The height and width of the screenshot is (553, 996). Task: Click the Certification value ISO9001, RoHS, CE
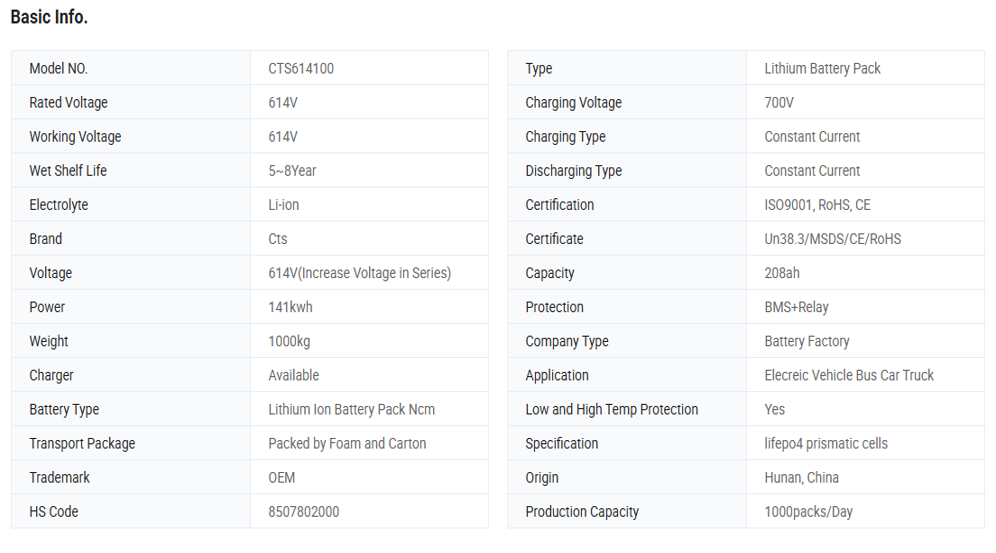[817, 205]
